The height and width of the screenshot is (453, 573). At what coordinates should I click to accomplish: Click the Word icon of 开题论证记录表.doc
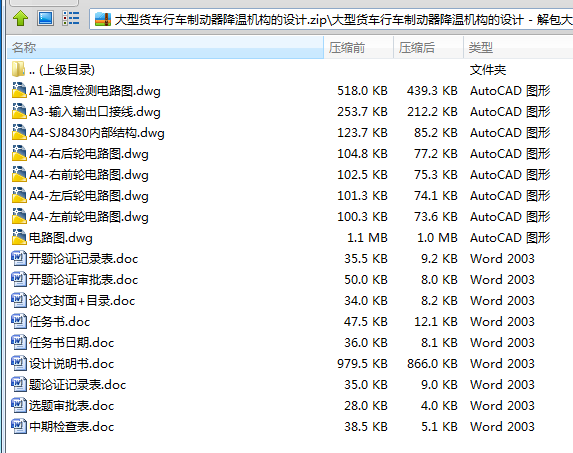point(19,258)
